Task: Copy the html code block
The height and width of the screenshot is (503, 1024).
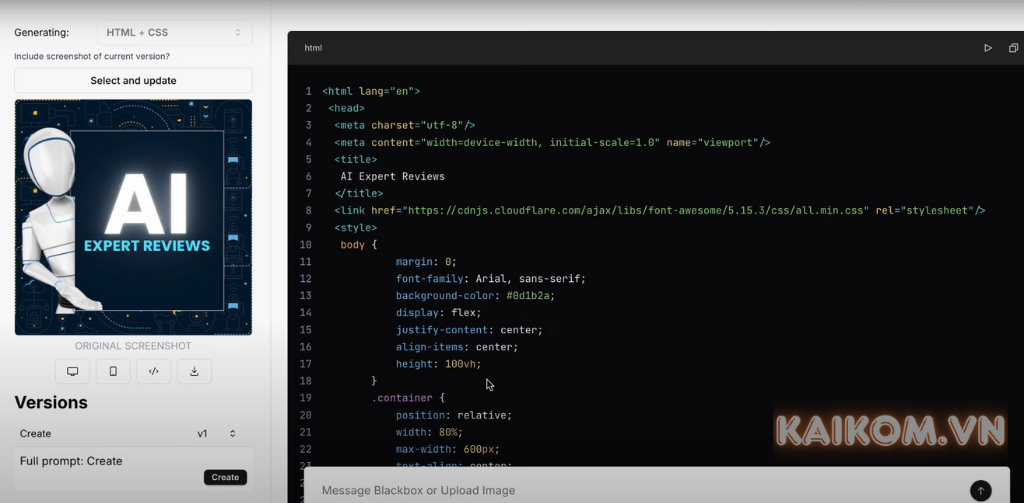Action: 1013,48
